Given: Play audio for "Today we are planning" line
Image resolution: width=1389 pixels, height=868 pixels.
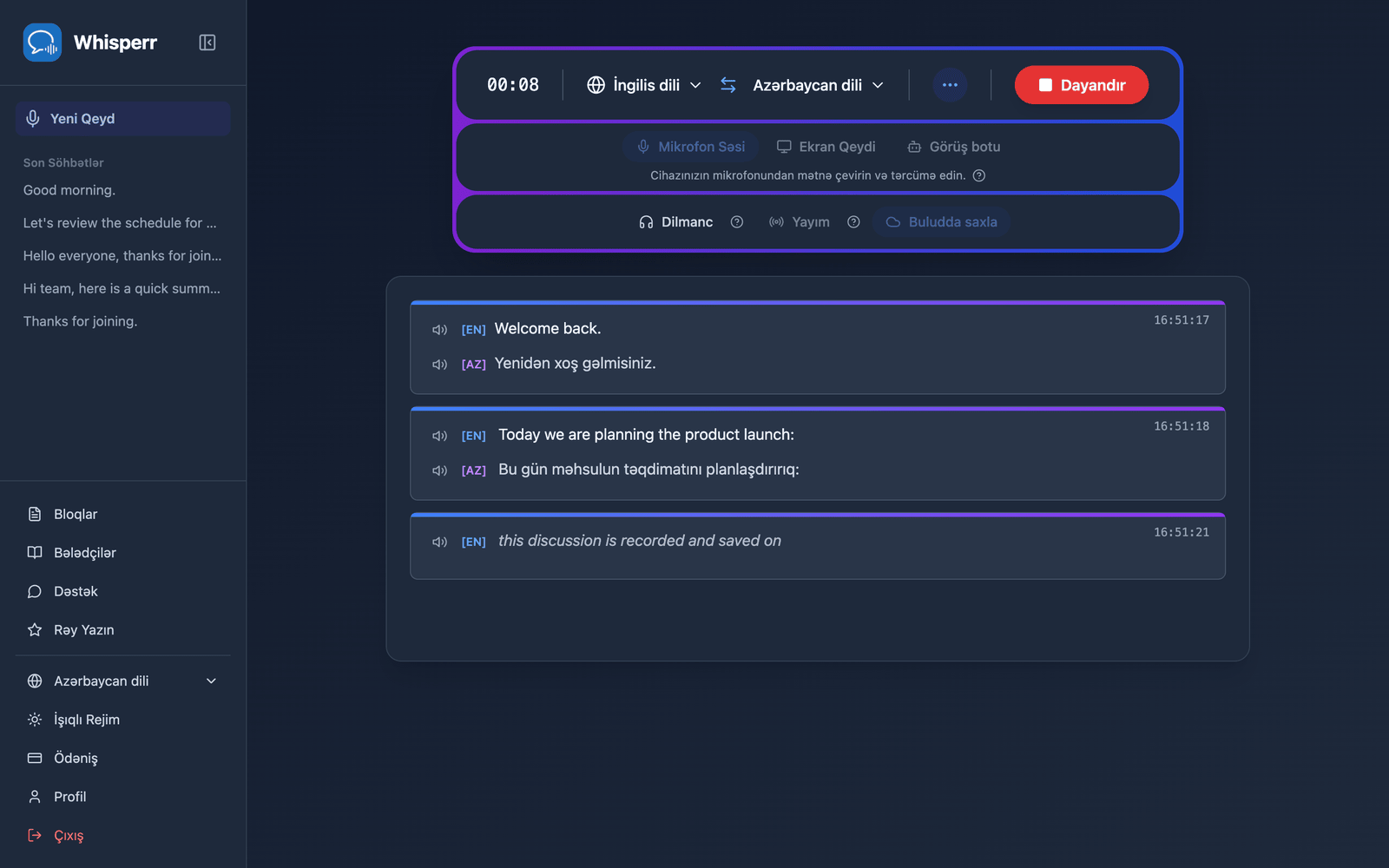Looking at the screenshot, I should [439, 436].
